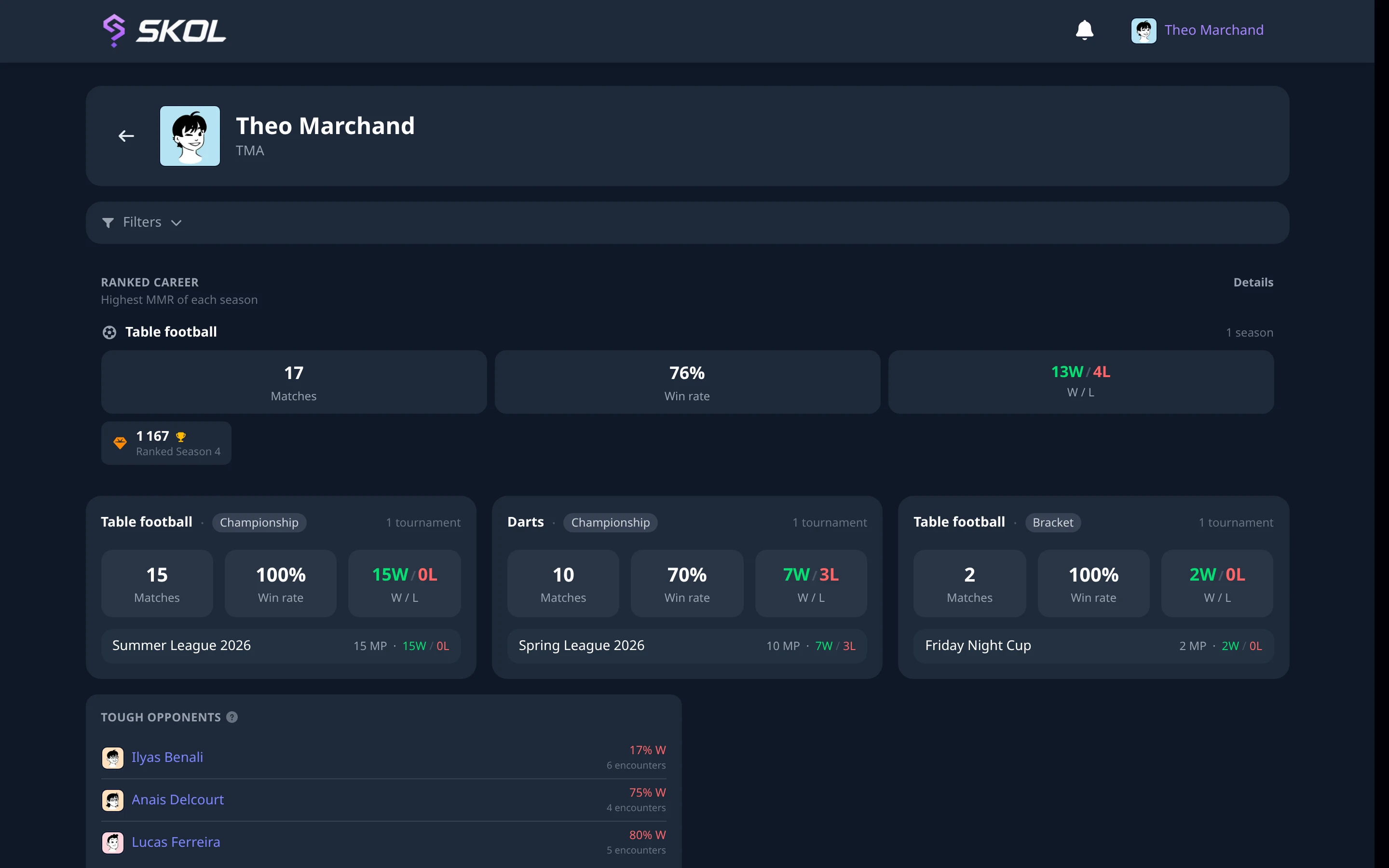This screenshot has width=1389, height=868.
Task: Open Lucas Ferreira's profile link
Action: pyautogui.click(x=176, y=842)
